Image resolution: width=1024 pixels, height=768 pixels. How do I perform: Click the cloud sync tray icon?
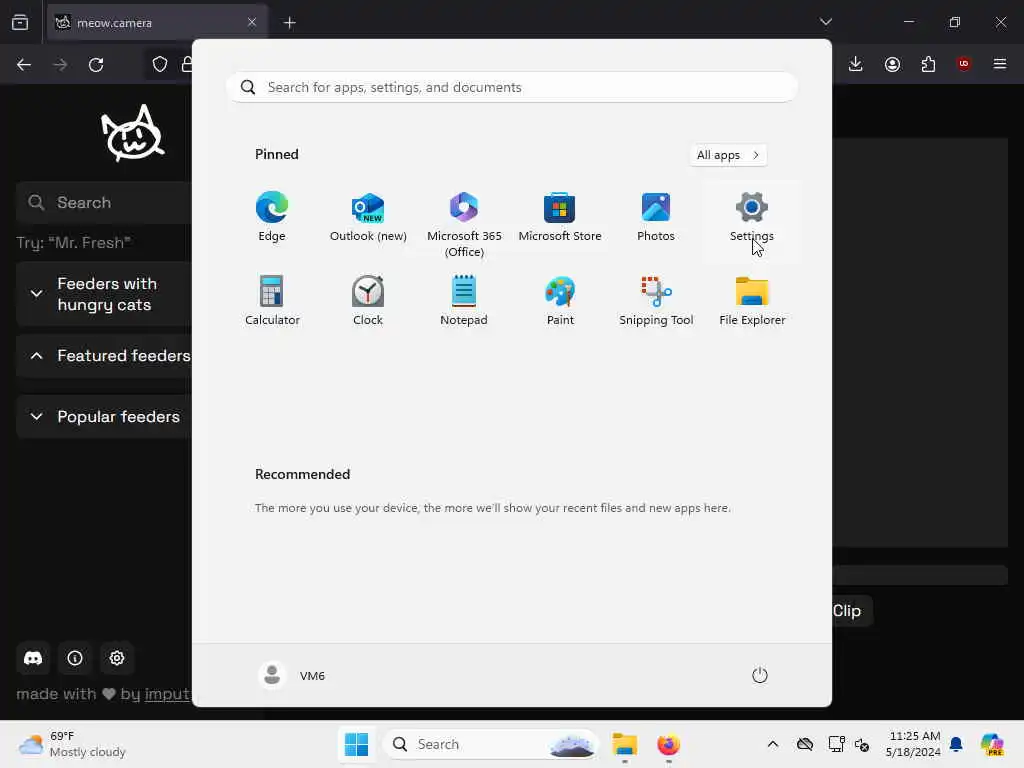point(805,744)
